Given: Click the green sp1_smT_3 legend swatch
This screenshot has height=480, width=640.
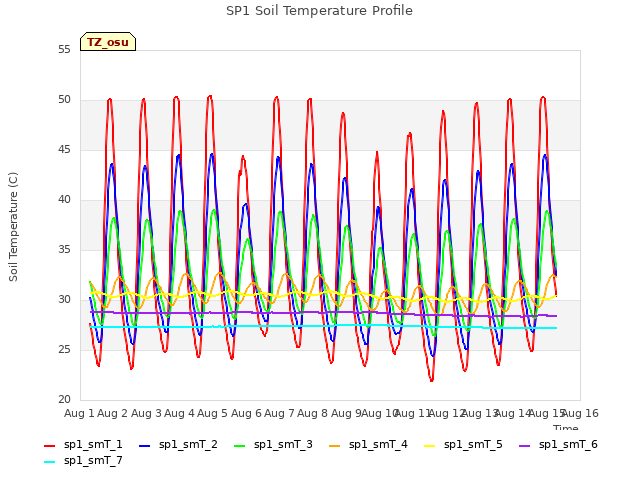Looking at the screenshot, I should click(x=240, y=446).
